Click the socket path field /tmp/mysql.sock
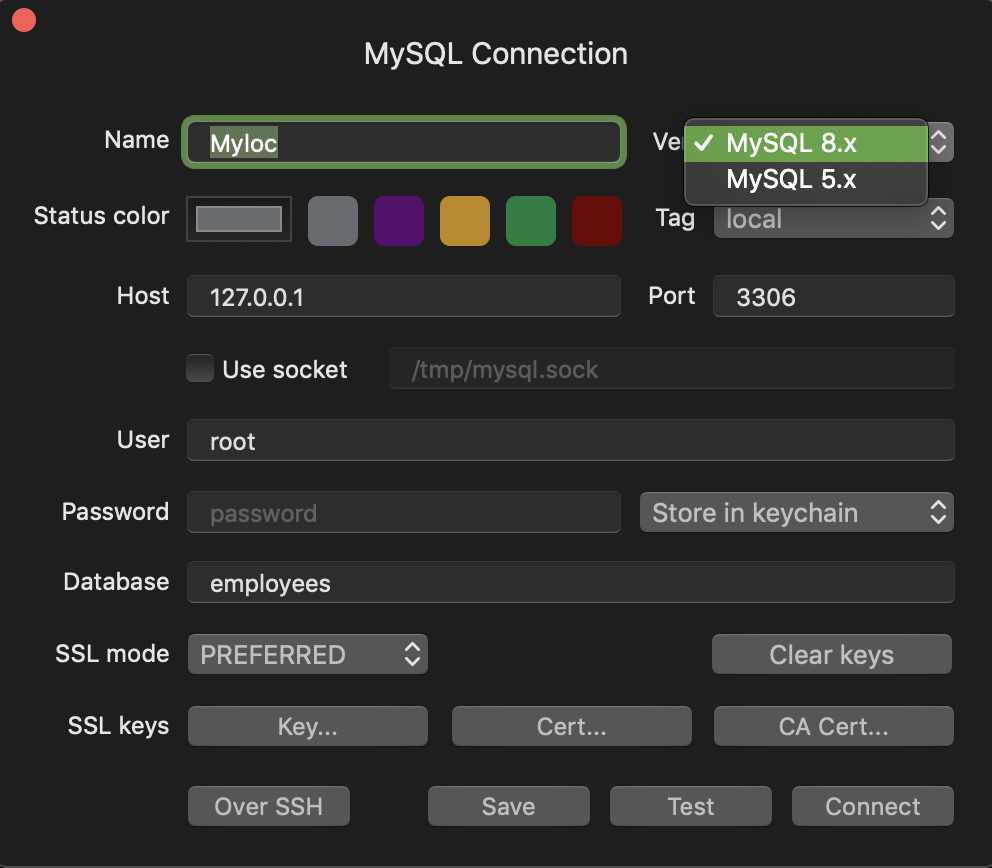 click(671, 368)
